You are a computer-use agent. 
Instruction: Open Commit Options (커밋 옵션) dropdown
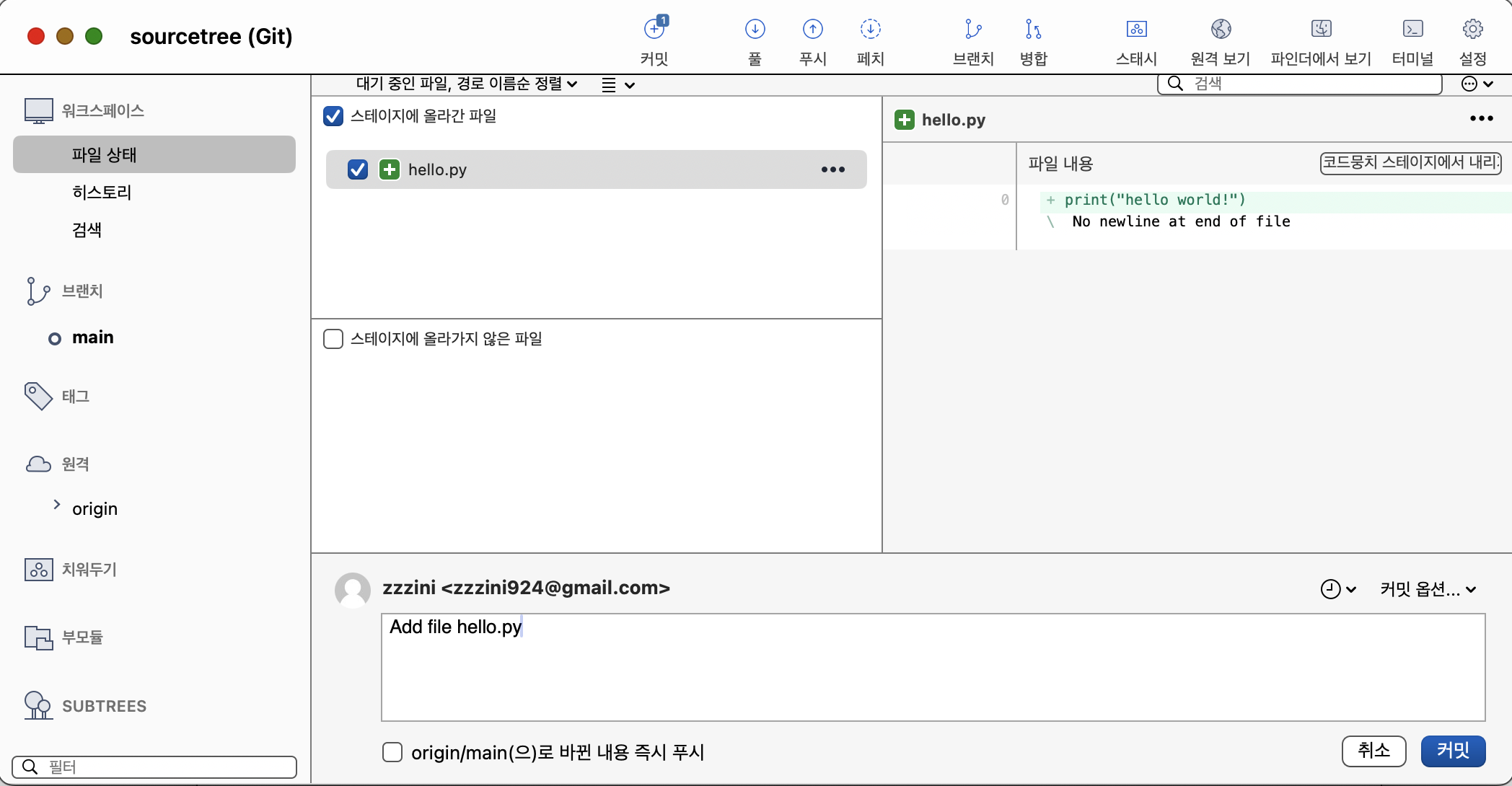tap(1428, 589)
